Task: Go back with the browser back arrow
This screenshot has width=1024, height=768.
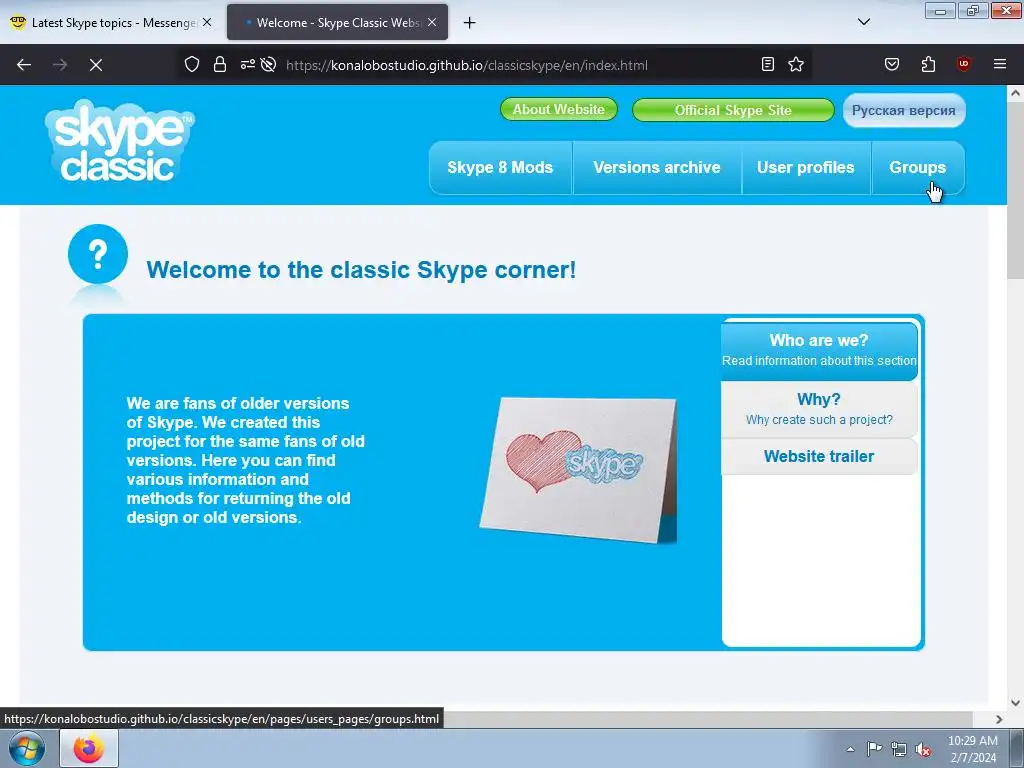Action: 24,65
